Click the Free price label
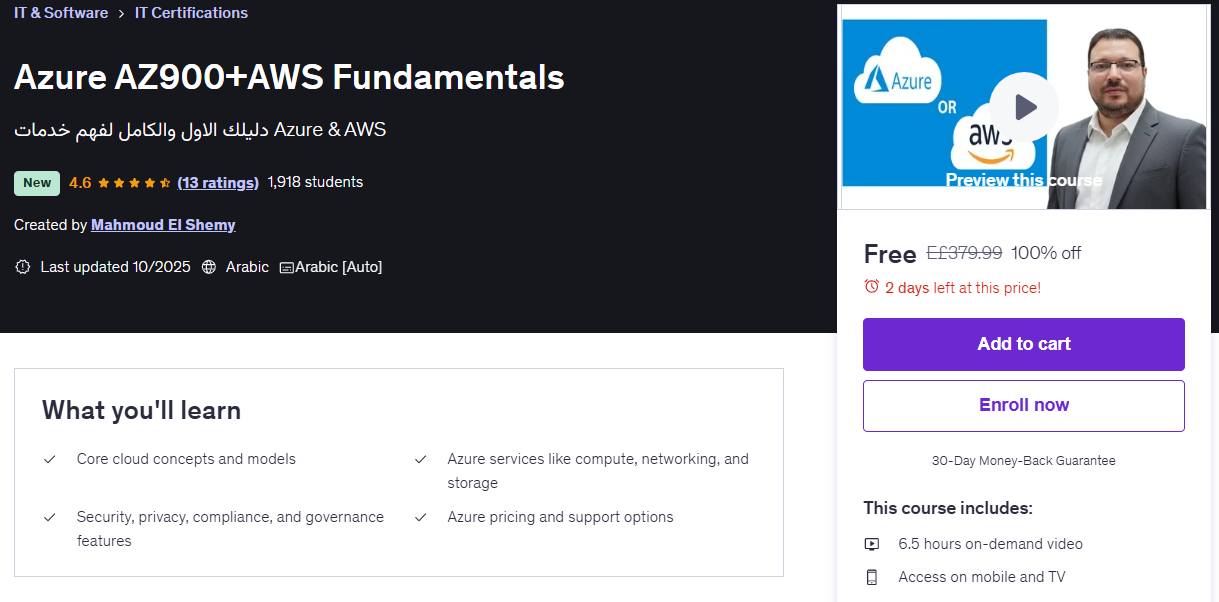Viewport: 1219px width, 602px height. click(890, 254)
